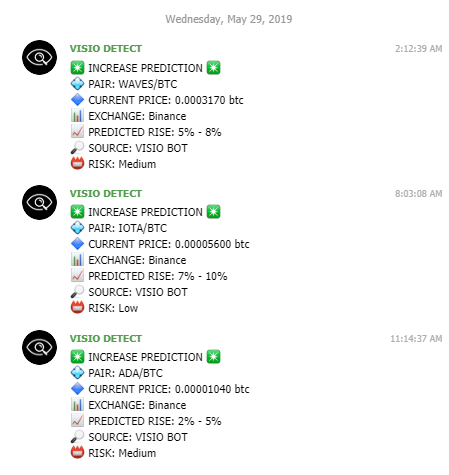Click the rising chart emoji beside PREDICTED RISE: 7% - 10%
The height and width of the screenshot is (475, 449).
point(77,276)
